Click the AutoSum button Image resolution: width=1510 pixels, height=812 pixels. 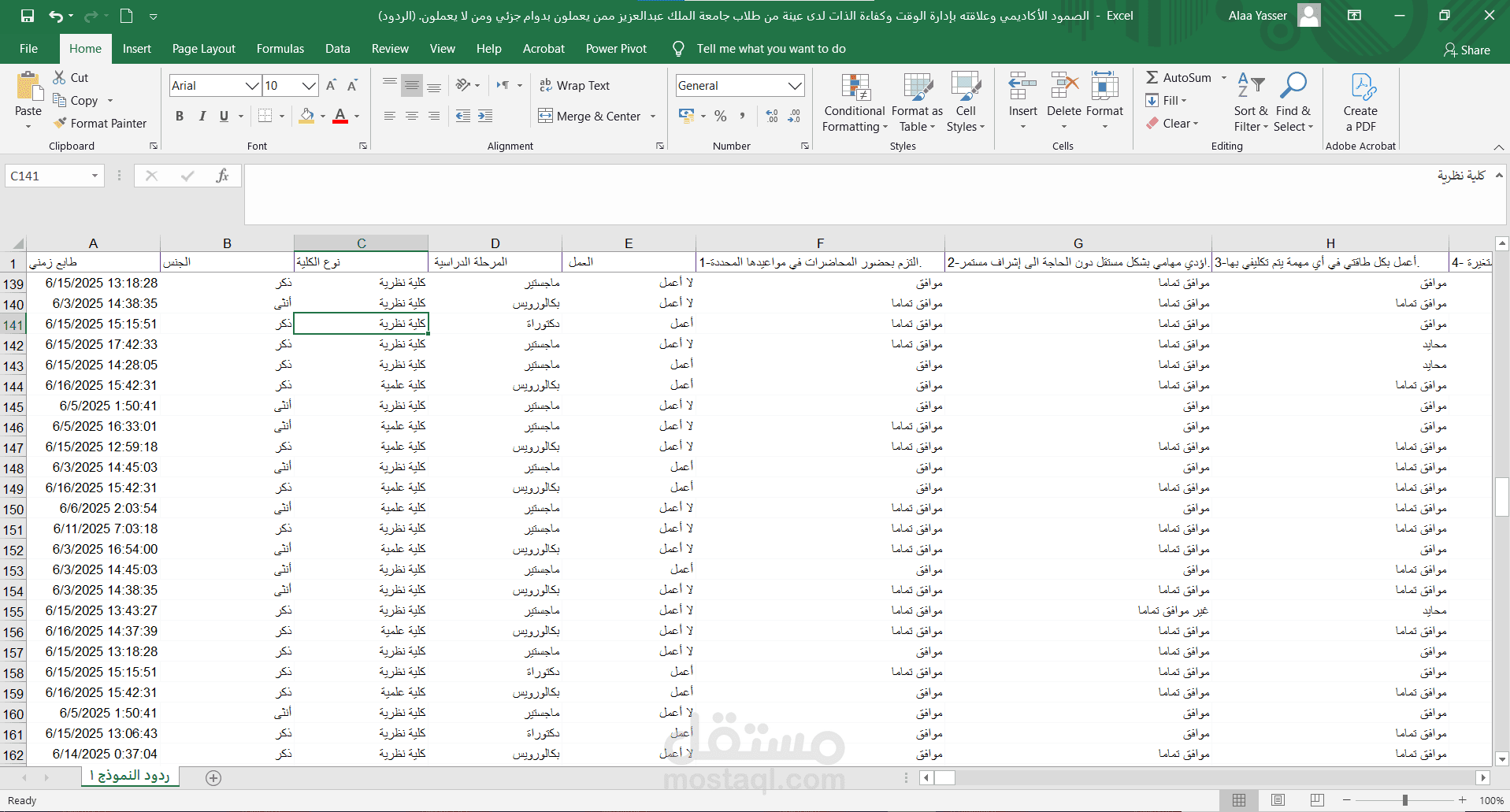click(x=1178, y=77)
